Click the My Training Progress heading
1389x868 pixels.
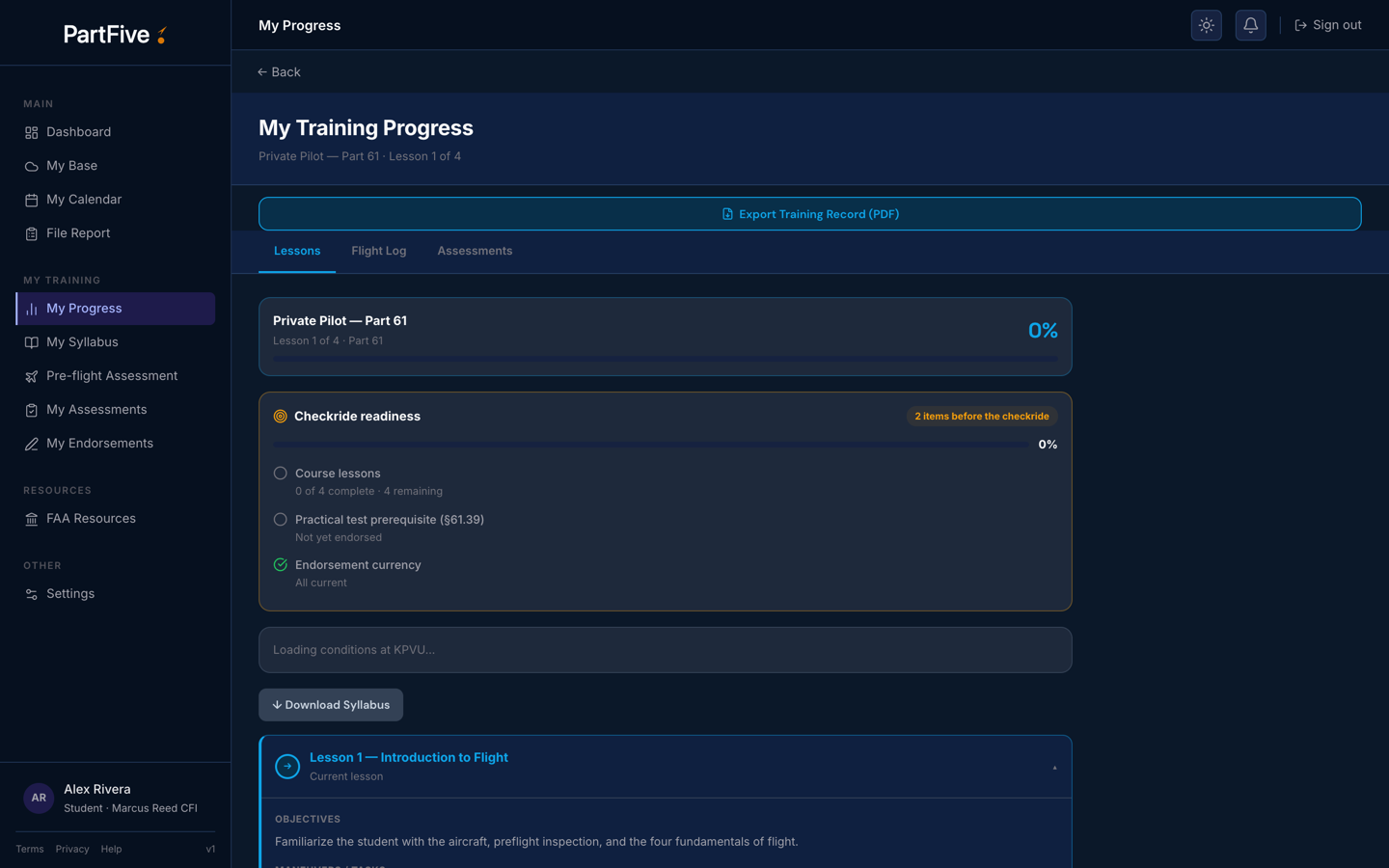tap(366, 128)
